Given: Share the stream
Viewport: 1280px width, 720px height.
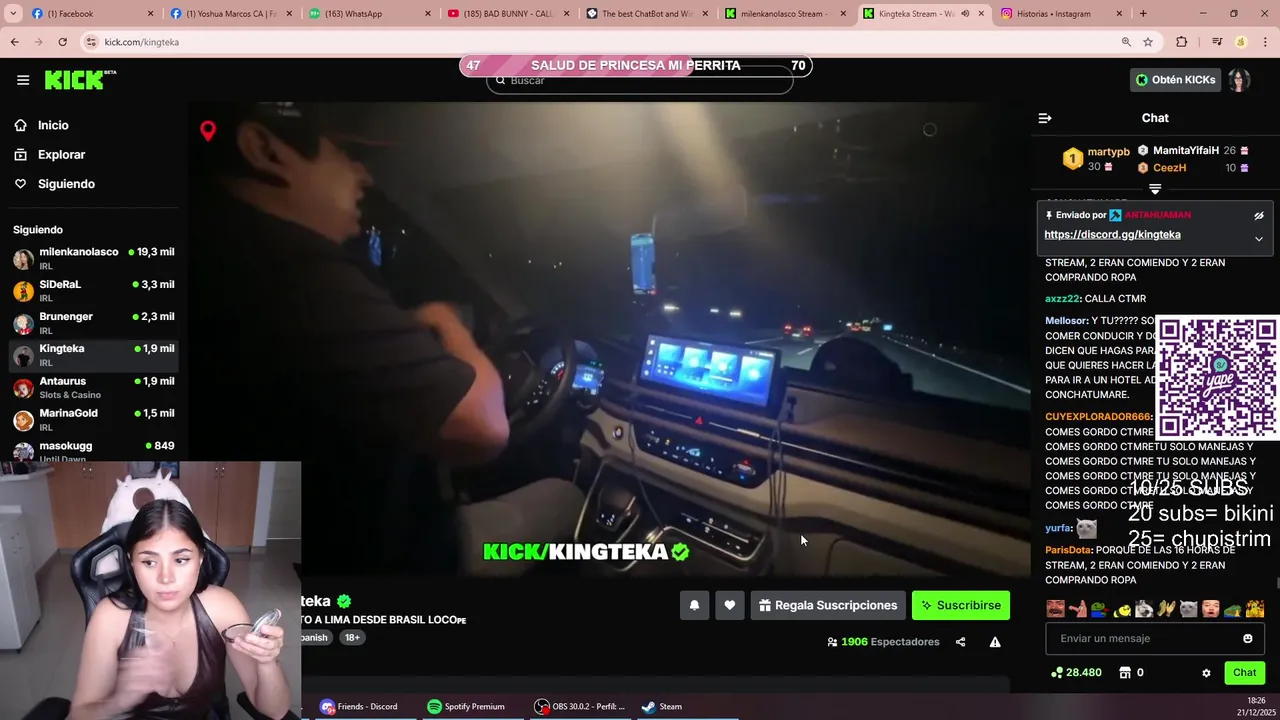Looking at the screenshot, I should point(960,642).
